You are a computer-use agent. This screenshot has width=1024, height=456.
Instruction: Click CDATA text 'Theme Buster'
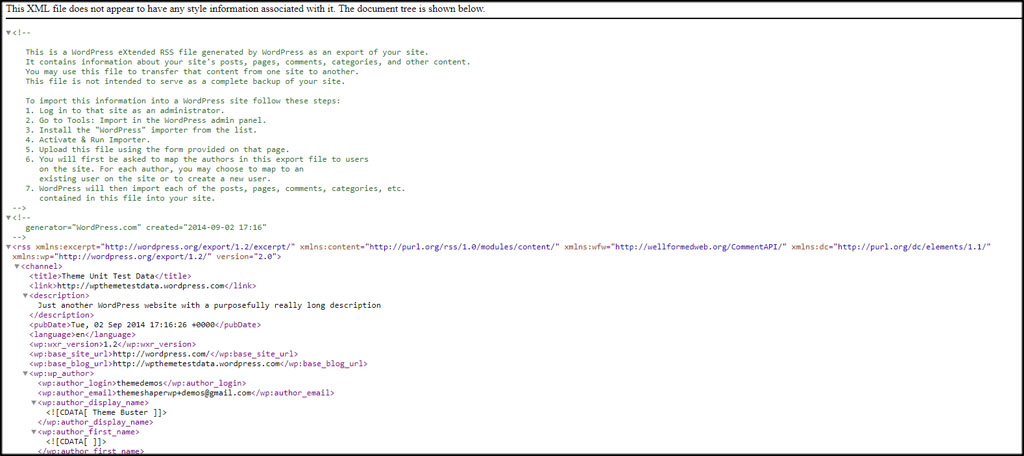tap(106, 413)
